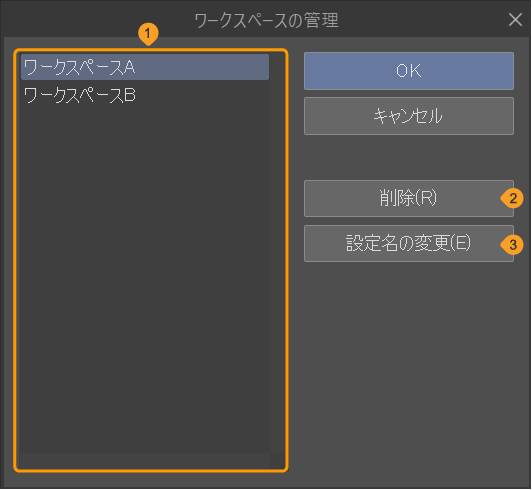Highlight the second workspace entry ワークスペースB
Viewport: 532px width, 490px height.
145,95
